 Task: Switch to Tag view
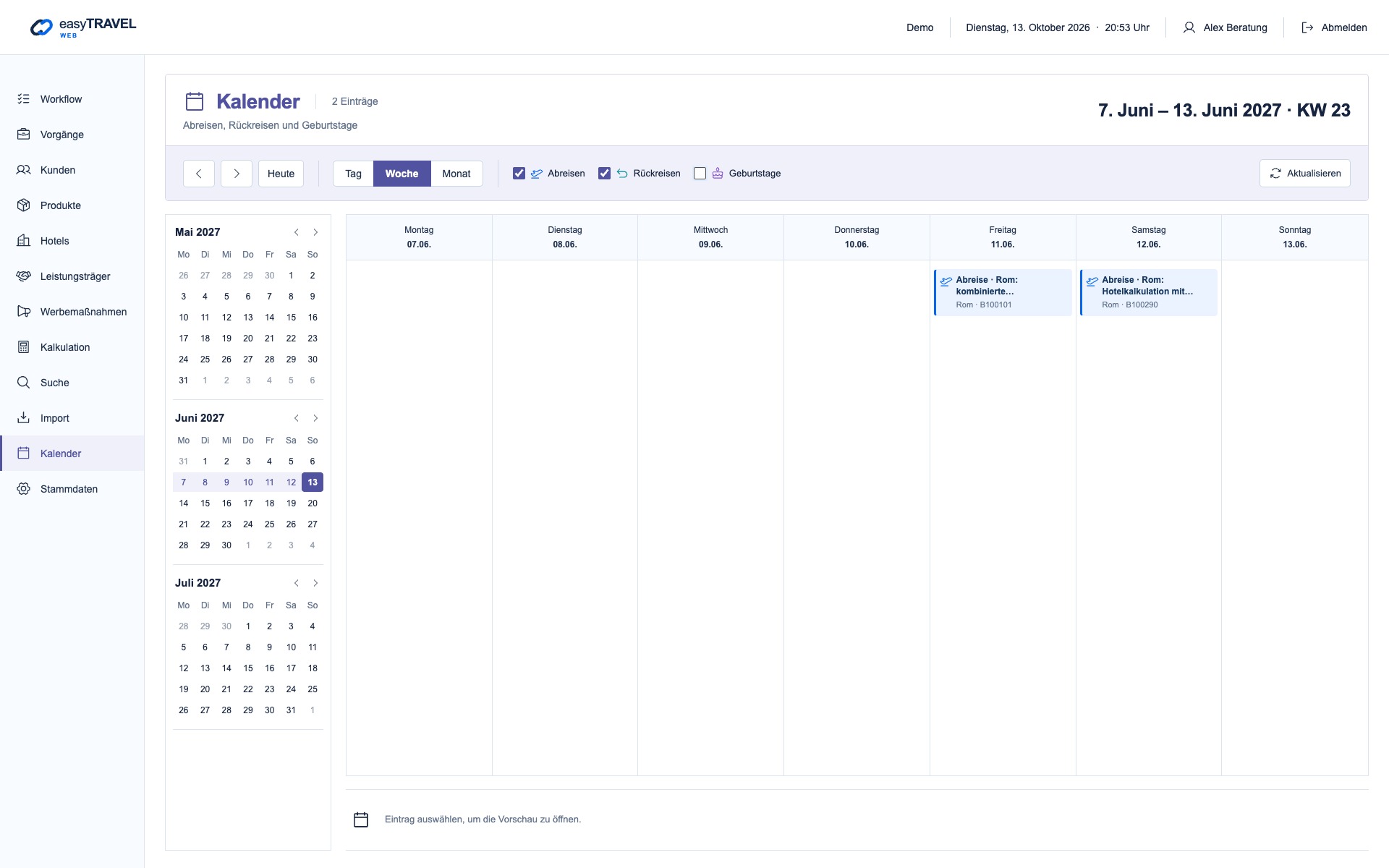click(x=353, y=174)
